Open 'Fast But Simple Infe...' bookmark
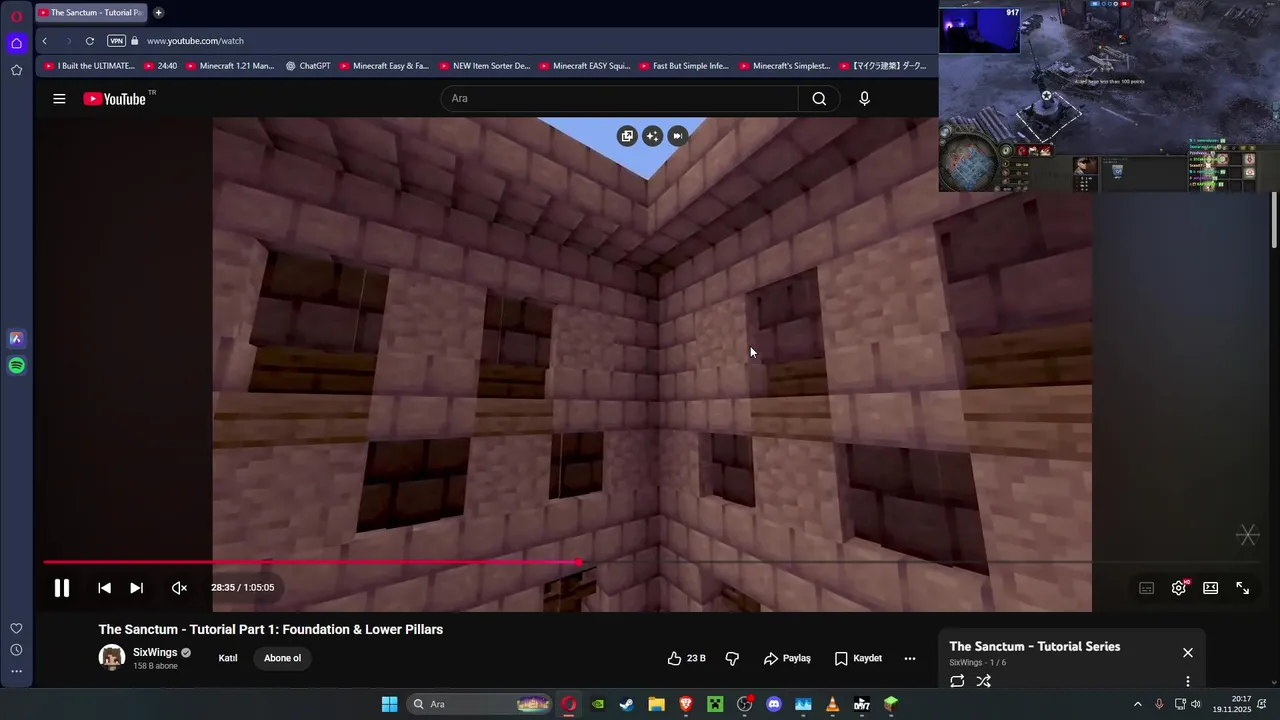1280x720 pixels. pyautogui.click(x=684, y=66)
